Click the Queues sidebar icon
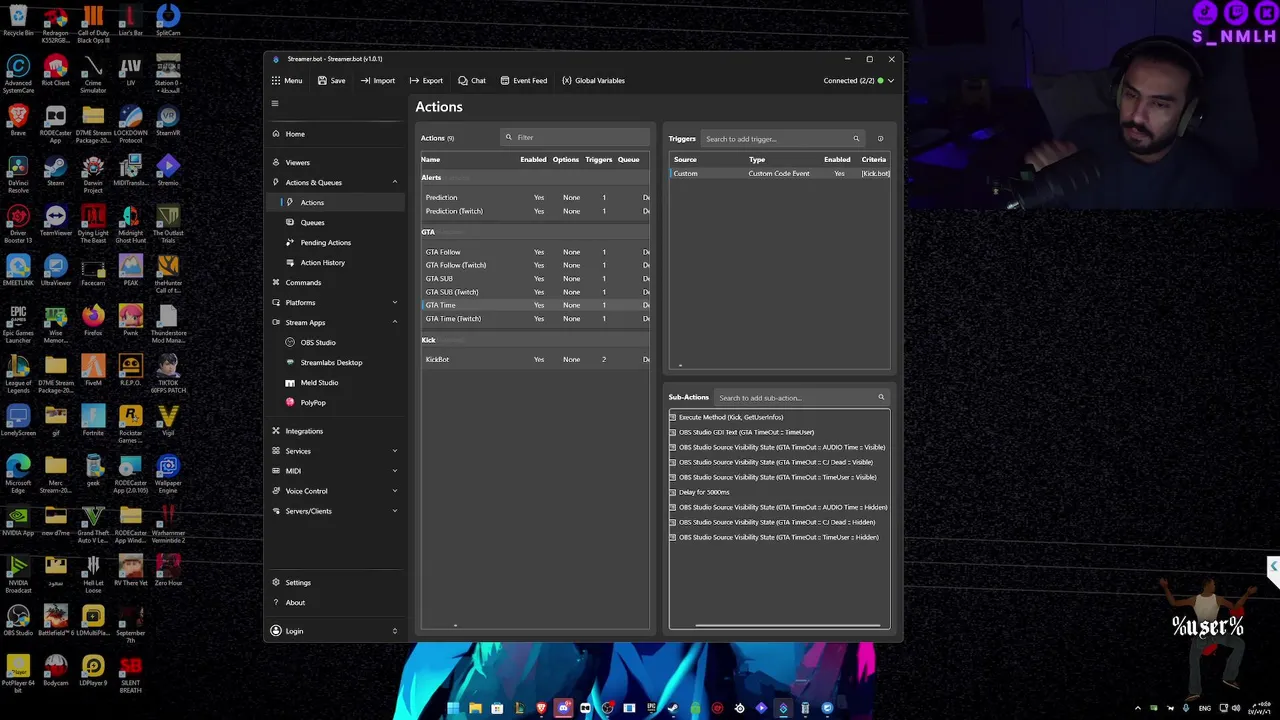This screenshot has height=720, width=1280. 290,222
